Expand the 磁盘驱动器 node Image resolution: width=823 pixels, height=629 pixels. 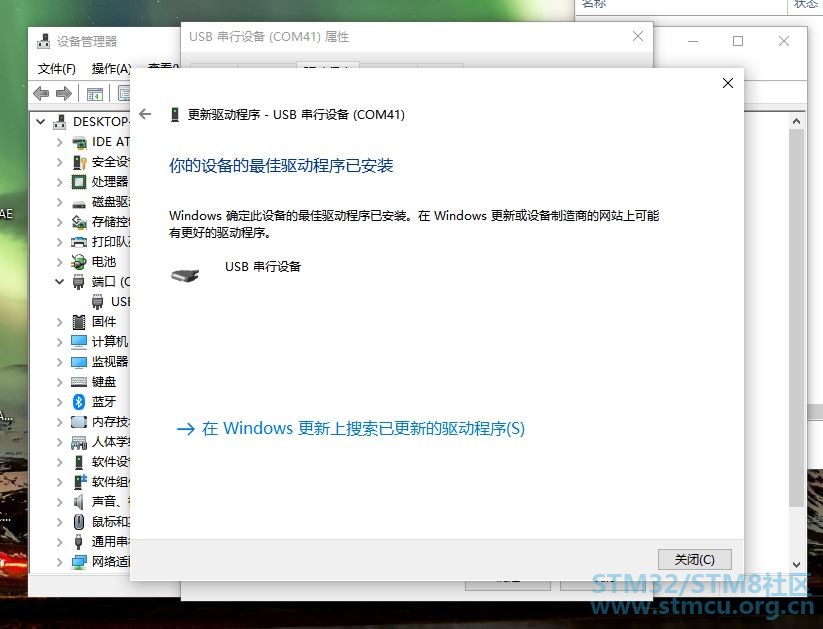click(59, 202)
